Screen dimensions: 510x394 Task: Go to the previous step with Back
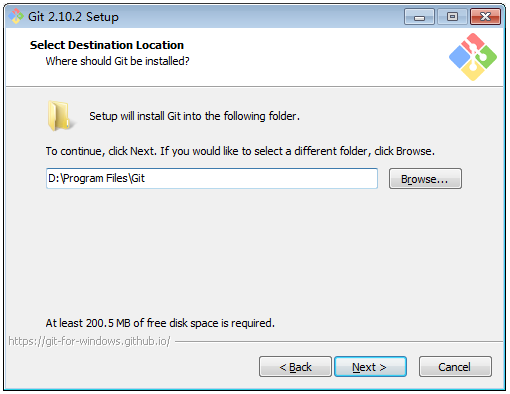[x=295, y=367]
